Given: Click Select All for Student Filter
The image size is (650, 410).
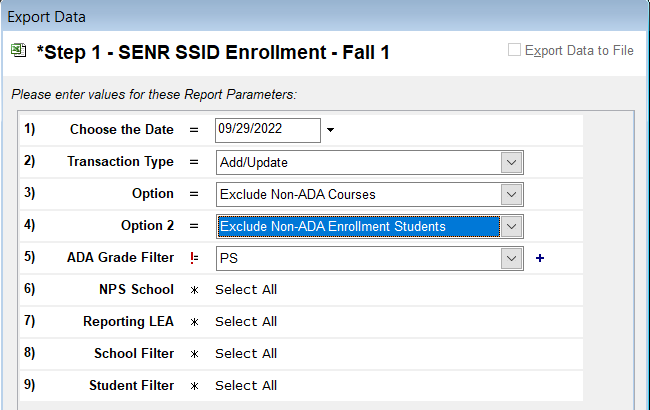Looking at the screenshot, I should pos(246,386).
